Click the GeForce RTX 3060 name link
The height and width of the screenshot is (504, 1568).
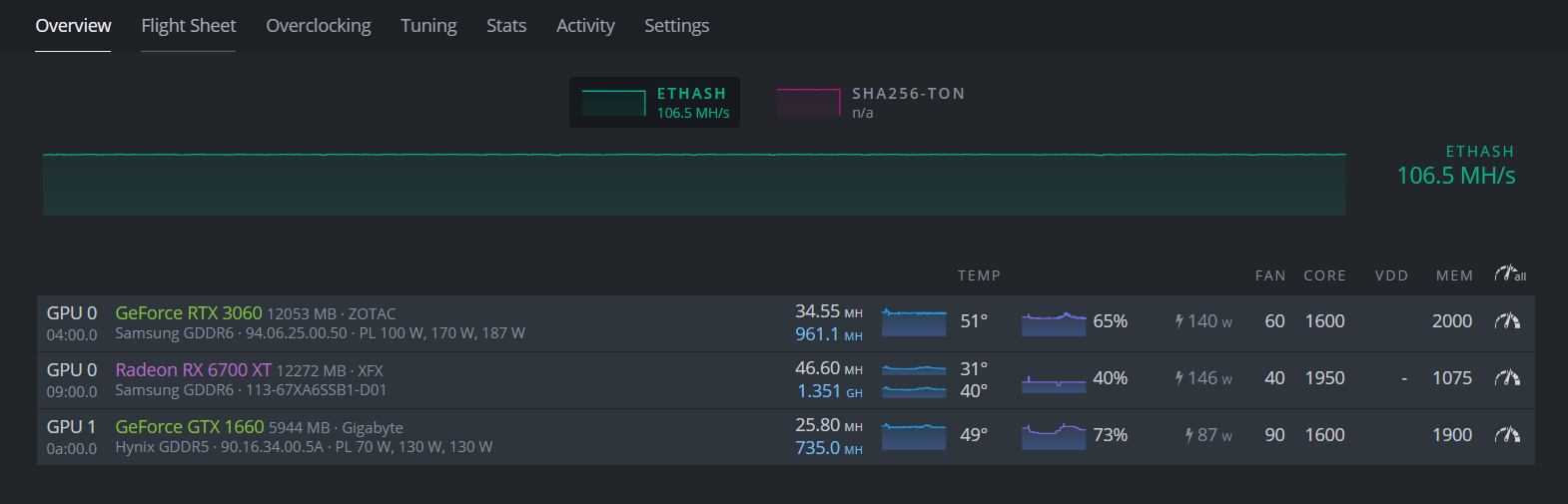[188, 313]
